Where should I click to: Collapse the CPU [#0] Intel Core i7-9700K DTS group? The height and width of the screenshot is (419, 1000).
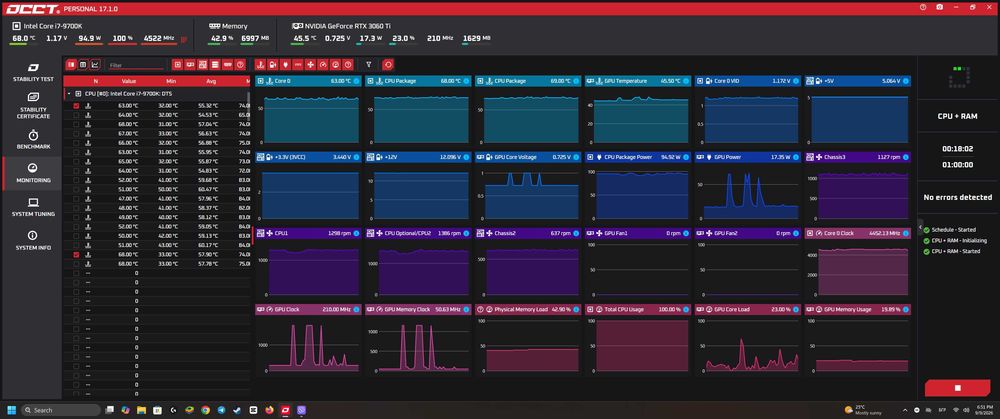68,94
